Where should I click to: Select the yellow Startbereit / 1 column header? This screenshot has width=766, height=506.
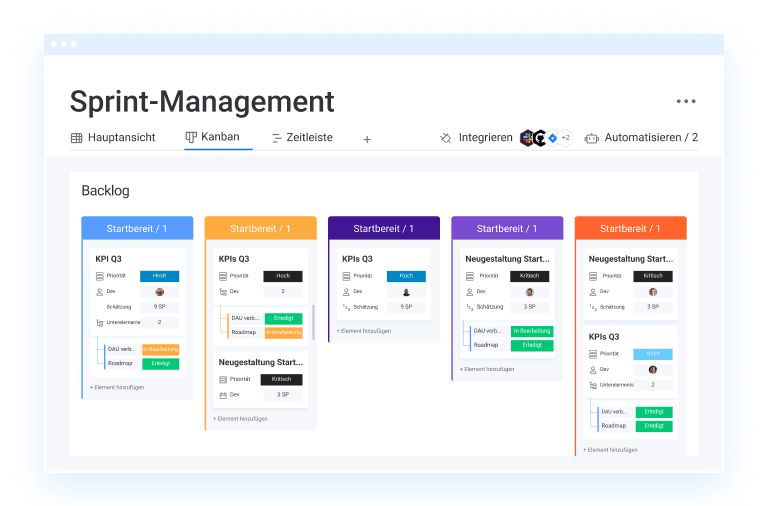[260, 228]
